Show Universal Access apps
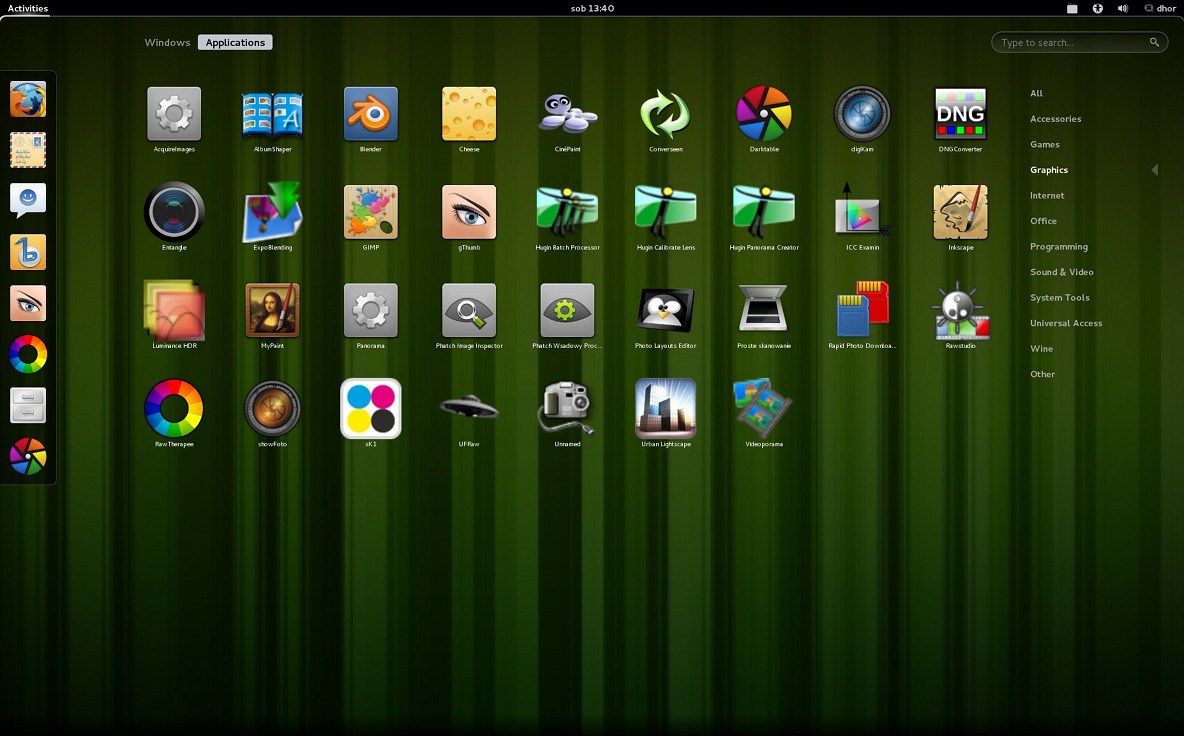This screenshot has width=1184, height=736. (x=1065, y=323)
